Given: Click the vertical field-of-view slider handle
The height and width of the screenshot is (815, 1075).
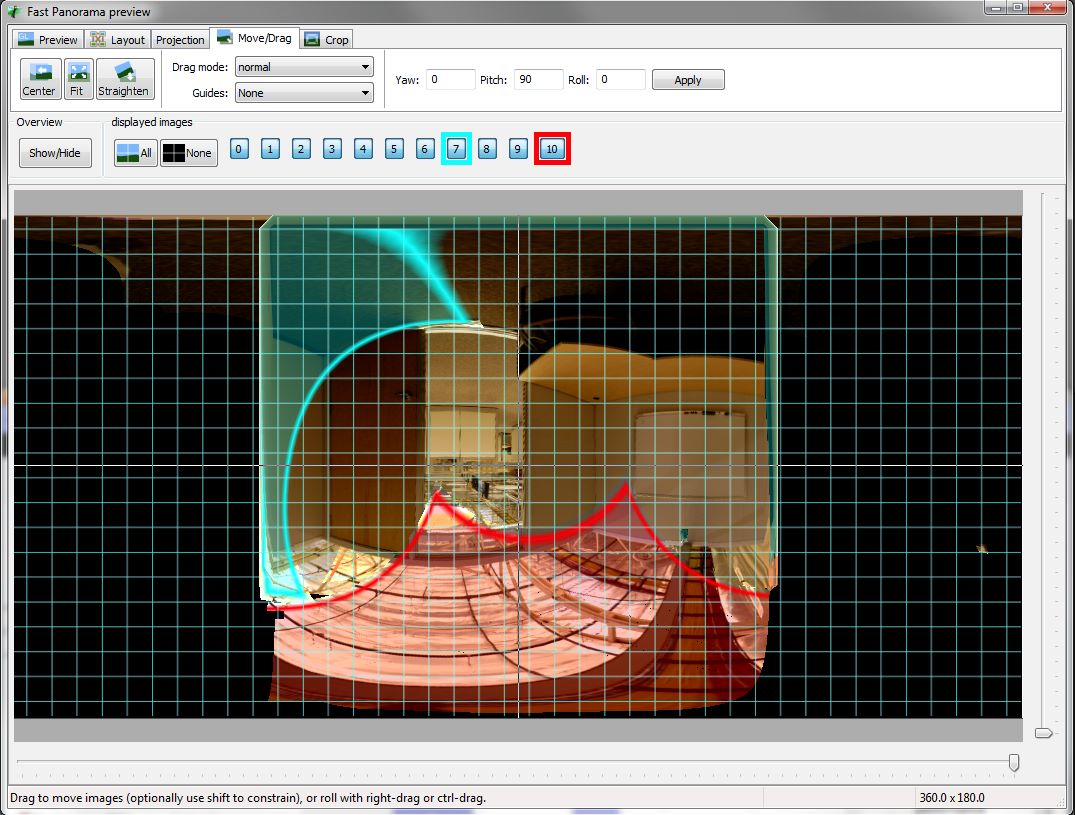Looking at the screenshot, I should point(1043,733).
